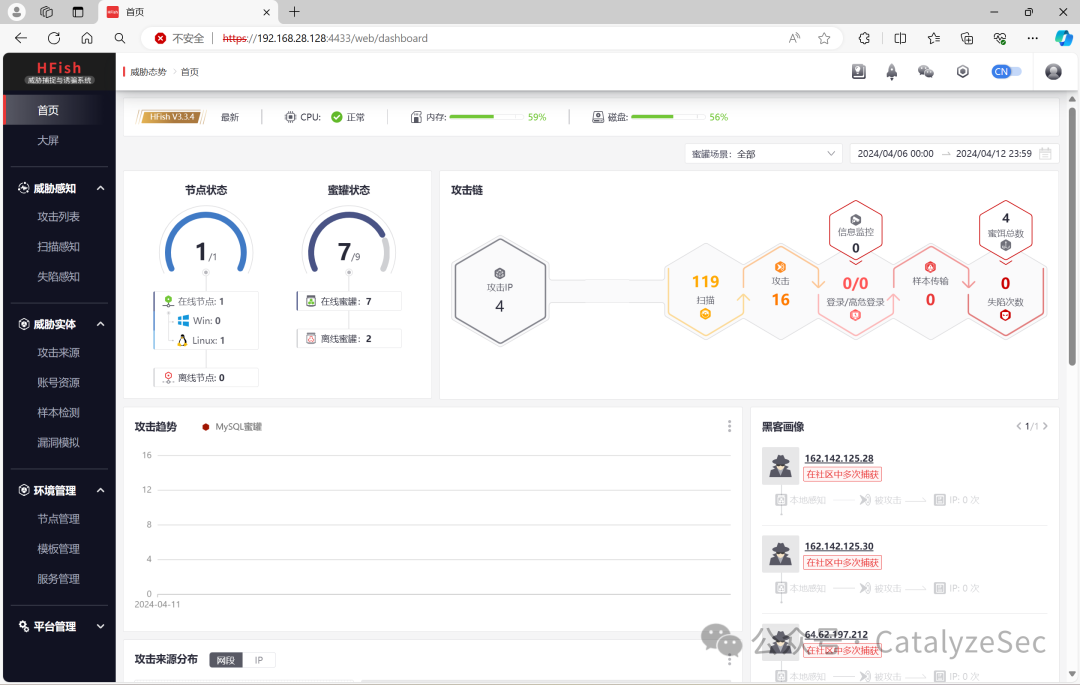Click the 扫描 hexagon showing 119
This screenshot has height=685, width=1080.
(x=705, y=291)
